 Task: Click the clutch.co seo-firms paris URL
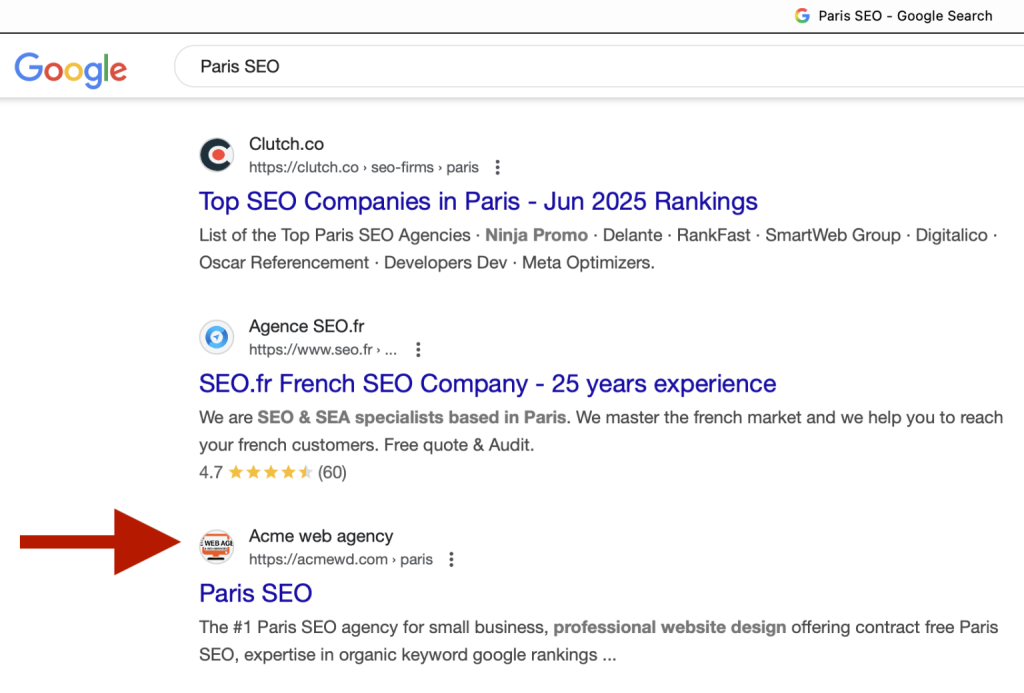pos(364,167)
